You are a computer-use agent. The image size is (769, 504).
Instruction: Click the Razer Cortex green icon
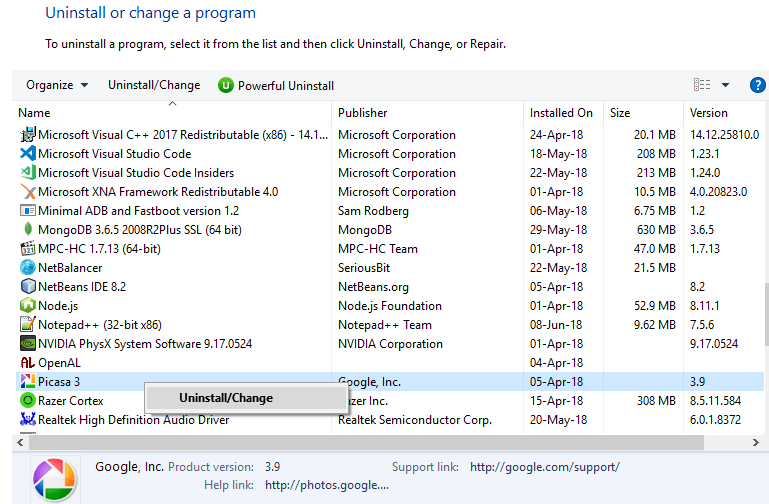click(28, 401)
